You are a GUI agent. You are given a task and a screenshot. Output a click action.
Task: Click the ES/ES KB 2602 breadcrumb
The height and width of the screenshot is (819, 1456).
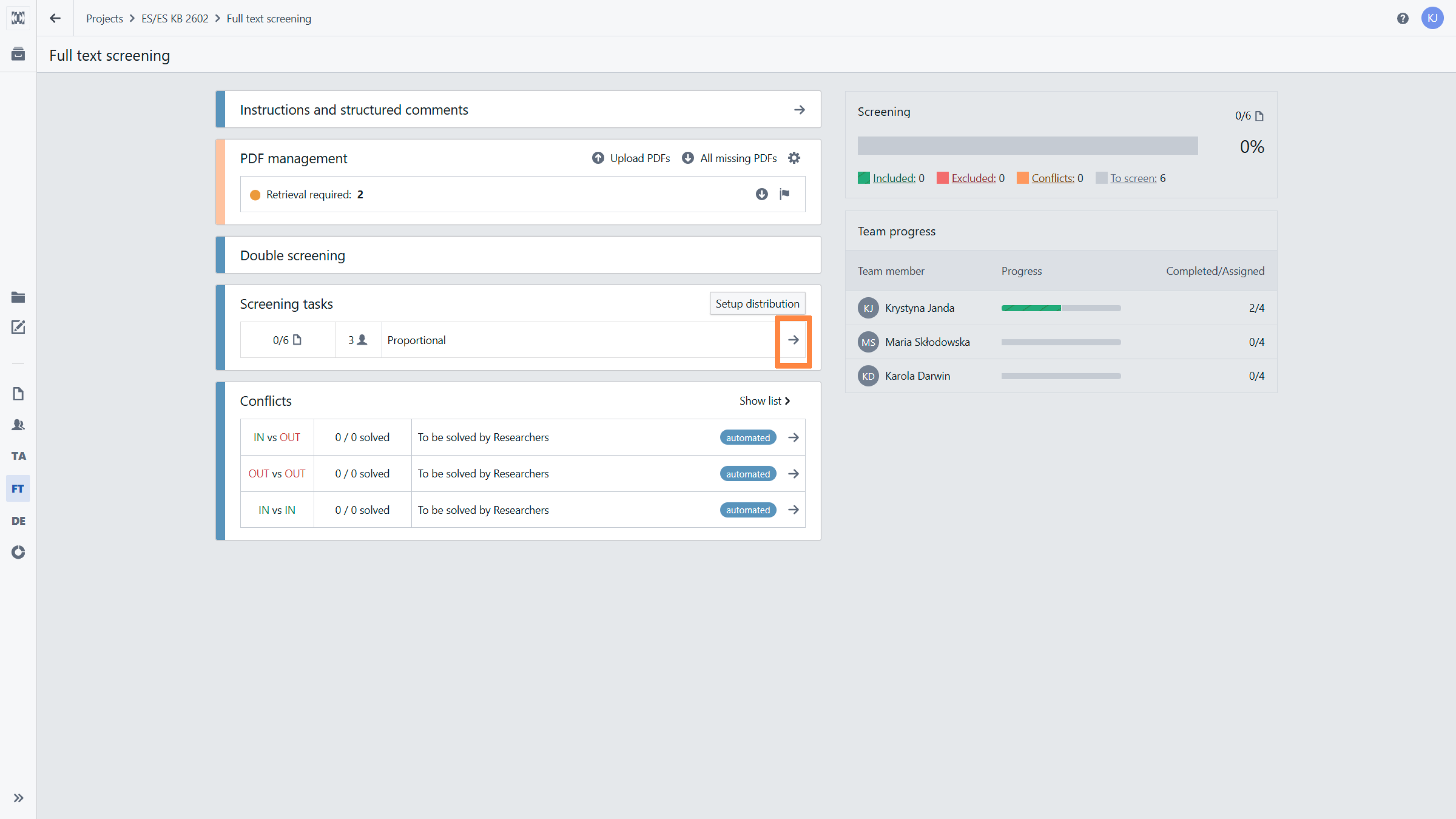(x=175, y=19)
